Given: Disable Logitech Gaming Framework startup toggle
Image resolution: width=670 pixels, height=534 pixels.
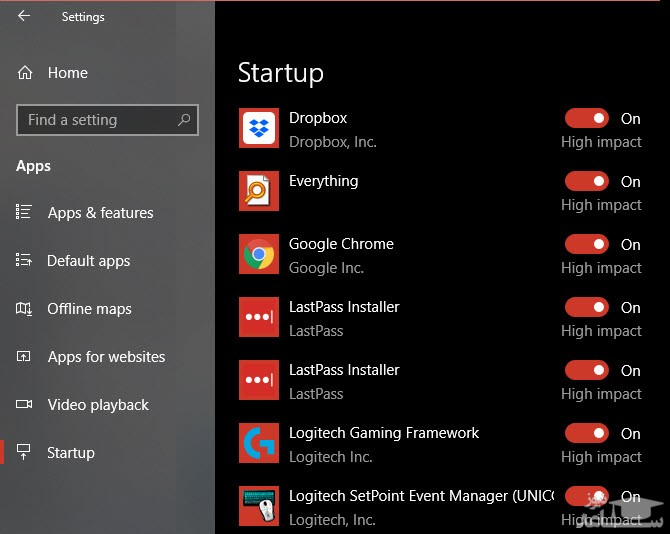Looking at the screenshot, I should click(x=586, y=433).
